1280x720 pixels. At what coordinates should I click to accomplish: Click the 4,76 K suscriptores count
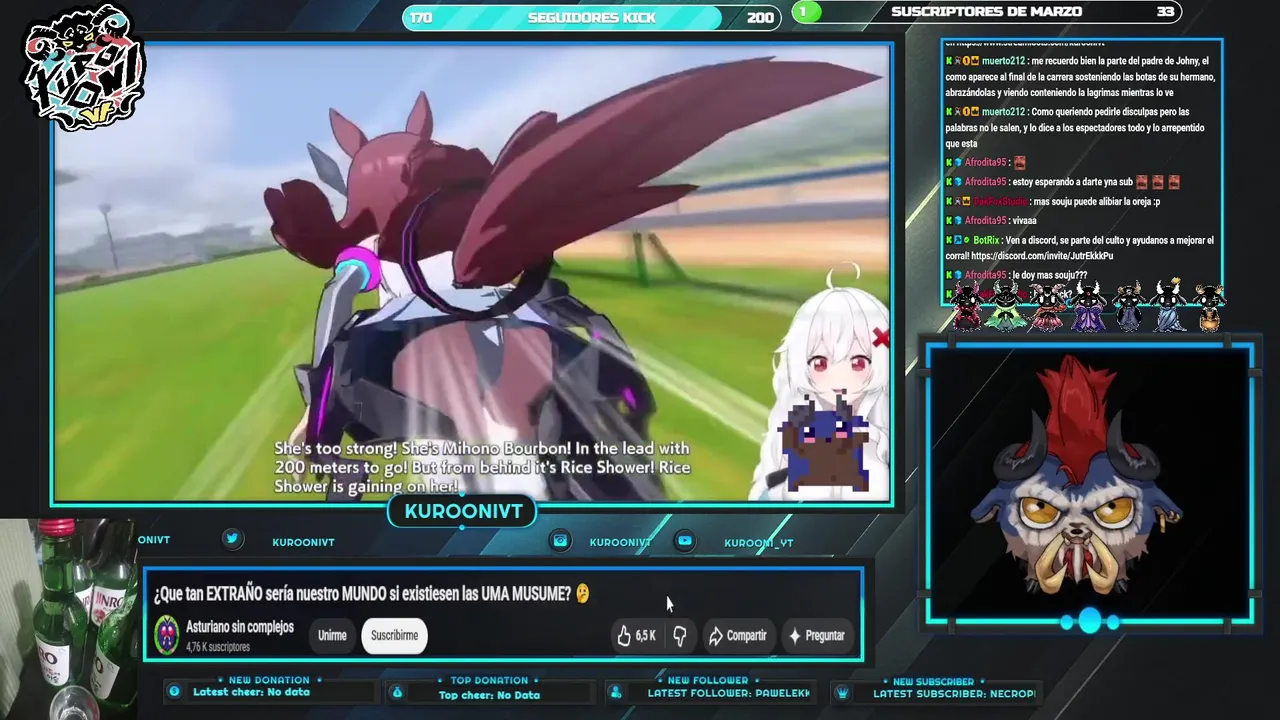point(217,647)
